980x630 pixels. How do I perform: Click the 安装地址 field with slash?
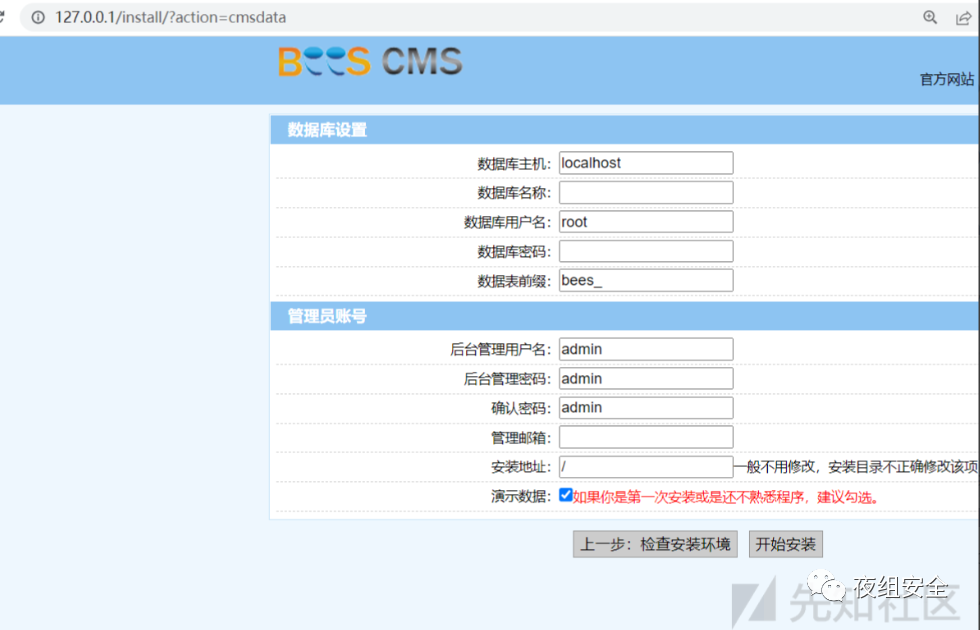(646, 467)
